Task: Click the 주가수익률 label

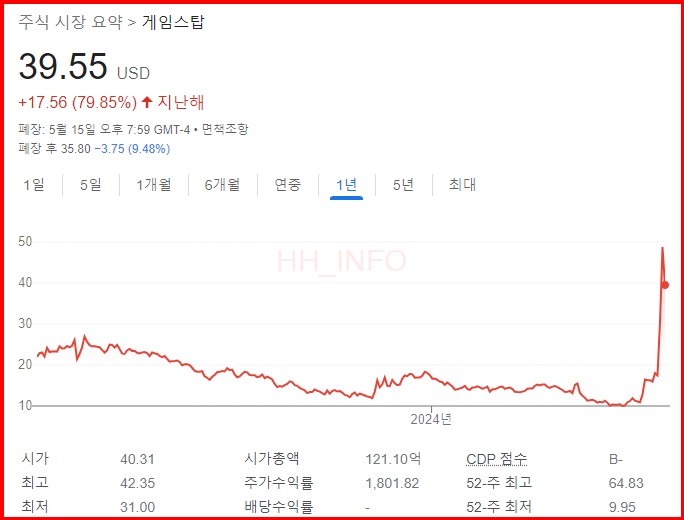Action: pos(278,483)
